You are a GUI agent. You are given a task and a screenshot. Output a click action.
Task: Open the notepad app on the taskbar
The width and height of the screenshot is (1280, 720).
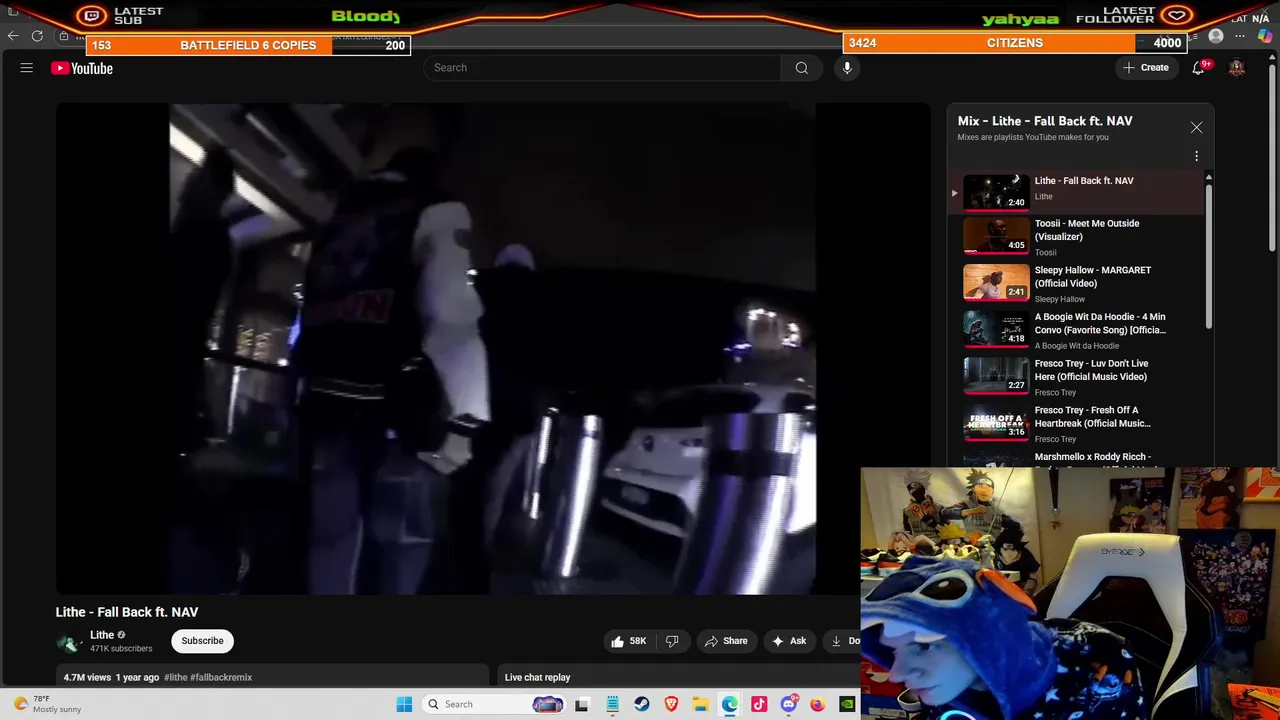pos(612,704)
